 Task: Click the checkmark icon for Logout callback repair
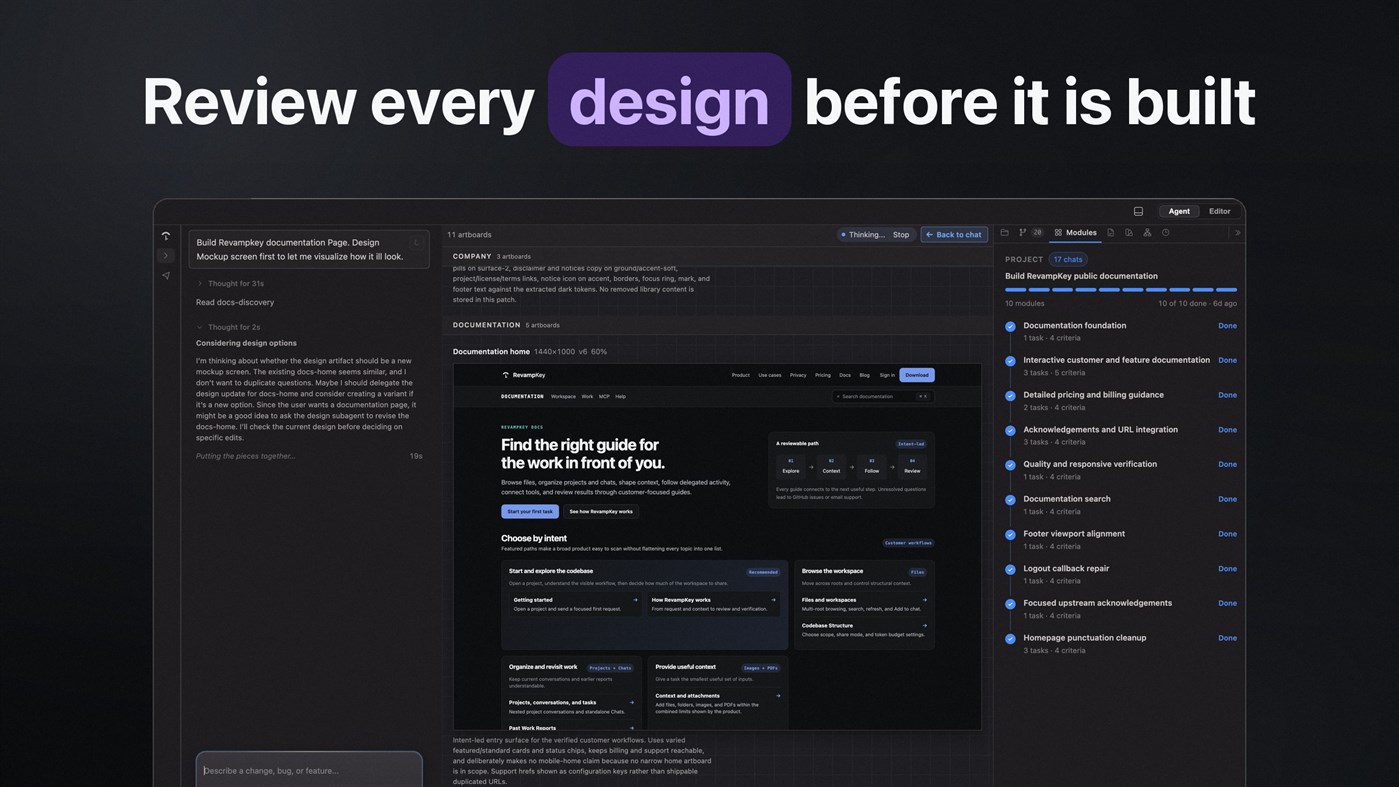point(1010,570)
